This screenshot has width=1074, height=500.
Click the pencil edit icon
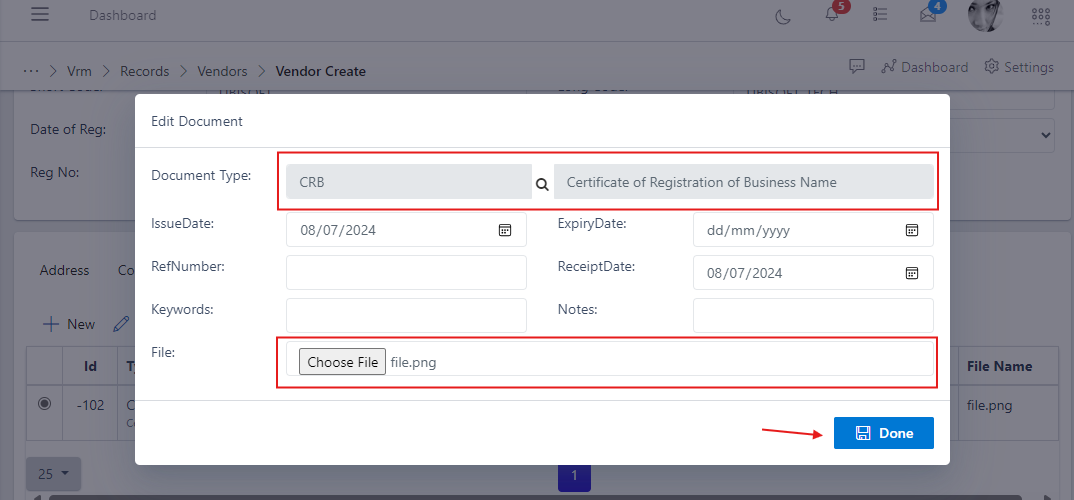pos(121,324)
